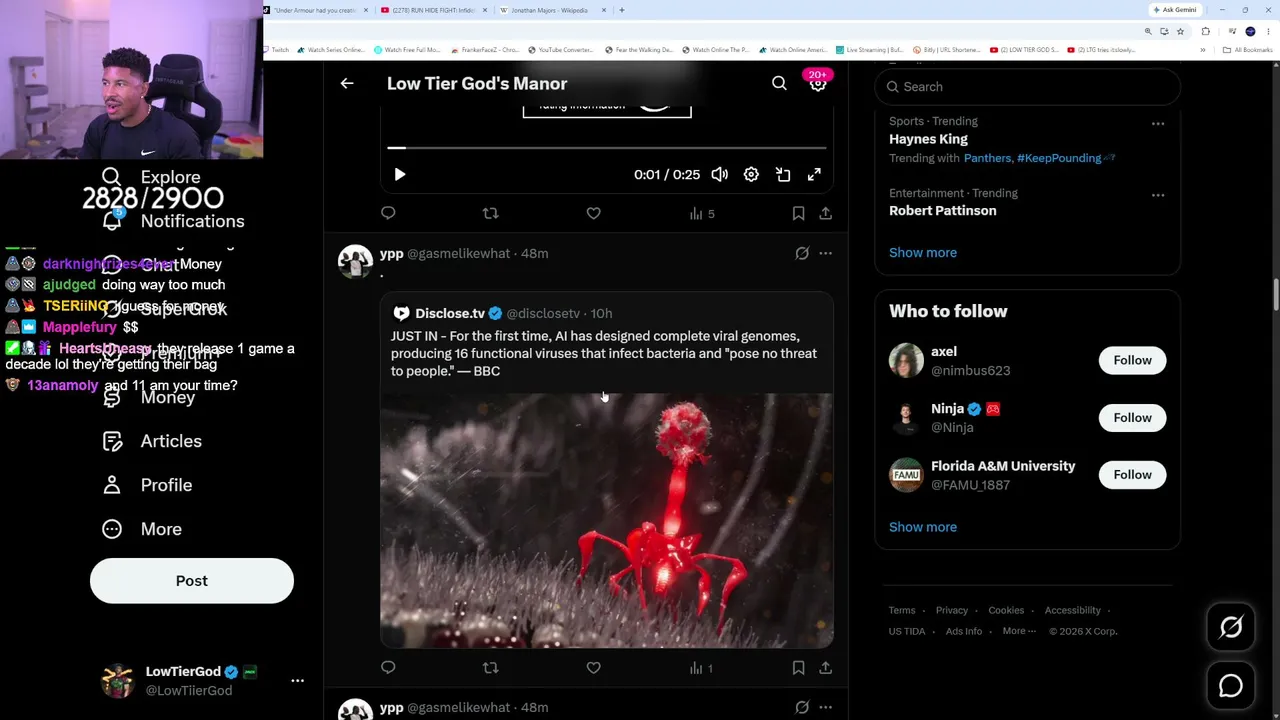Open ypp's profile name link
Screen dimensions: 1280x720
click(391, 254)
